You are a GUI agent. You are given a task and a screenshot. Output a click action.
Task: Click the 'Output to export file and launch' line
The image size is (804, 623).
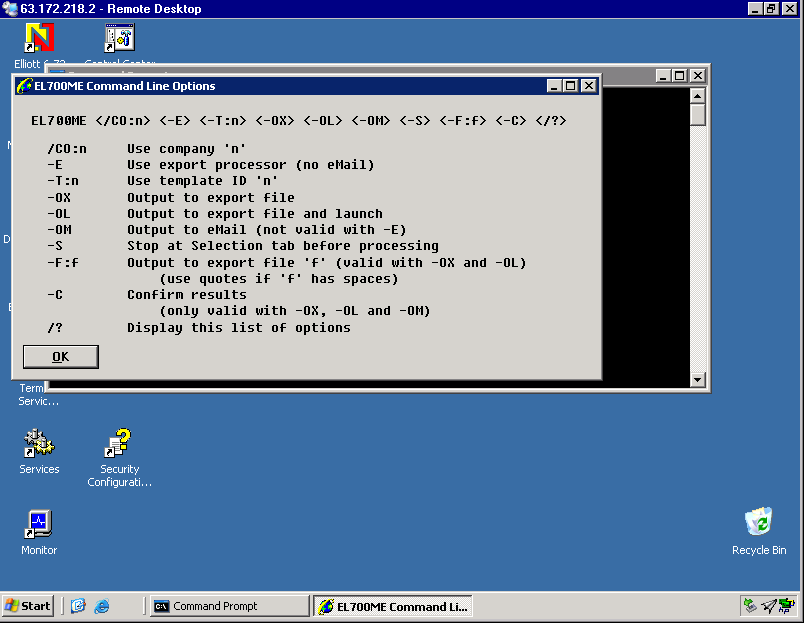(x=255, y=213)
